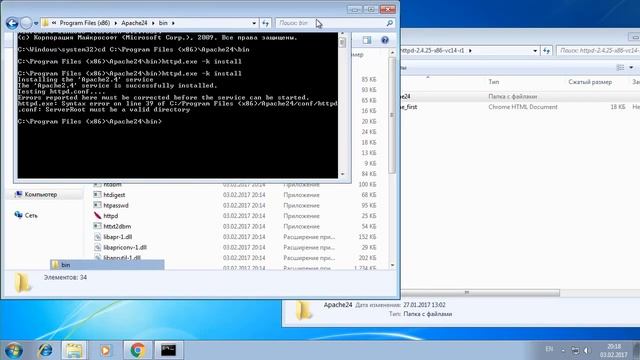
Task: Open Help with the question mark icon
Action: coord(384,40)
